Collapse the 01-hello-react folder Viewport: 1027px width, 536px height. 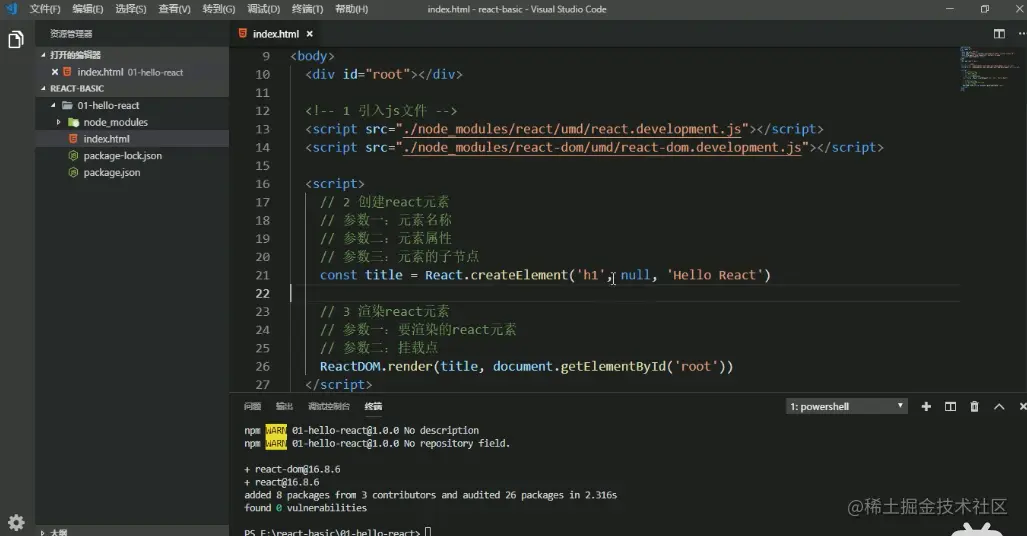(x=53, y=105)
